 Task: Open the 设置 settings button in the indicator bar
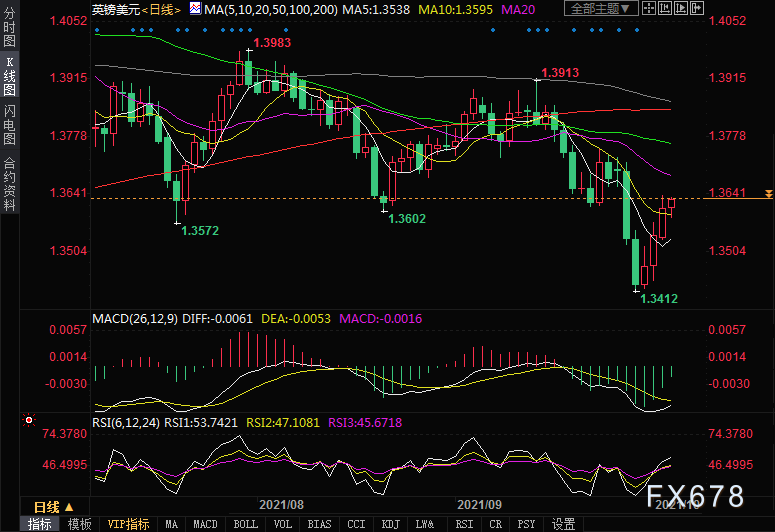(x=563, y=524)
